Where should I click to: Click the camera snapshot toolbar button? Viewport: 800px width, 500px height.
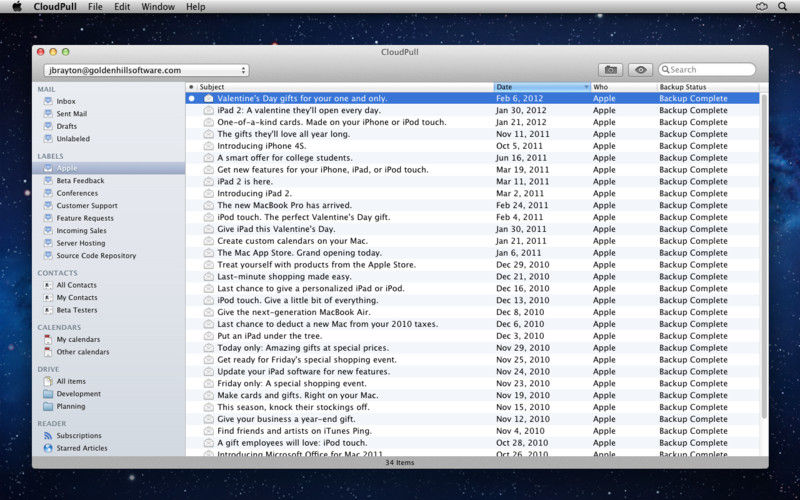pyautogui.click(x=610, y=70)
